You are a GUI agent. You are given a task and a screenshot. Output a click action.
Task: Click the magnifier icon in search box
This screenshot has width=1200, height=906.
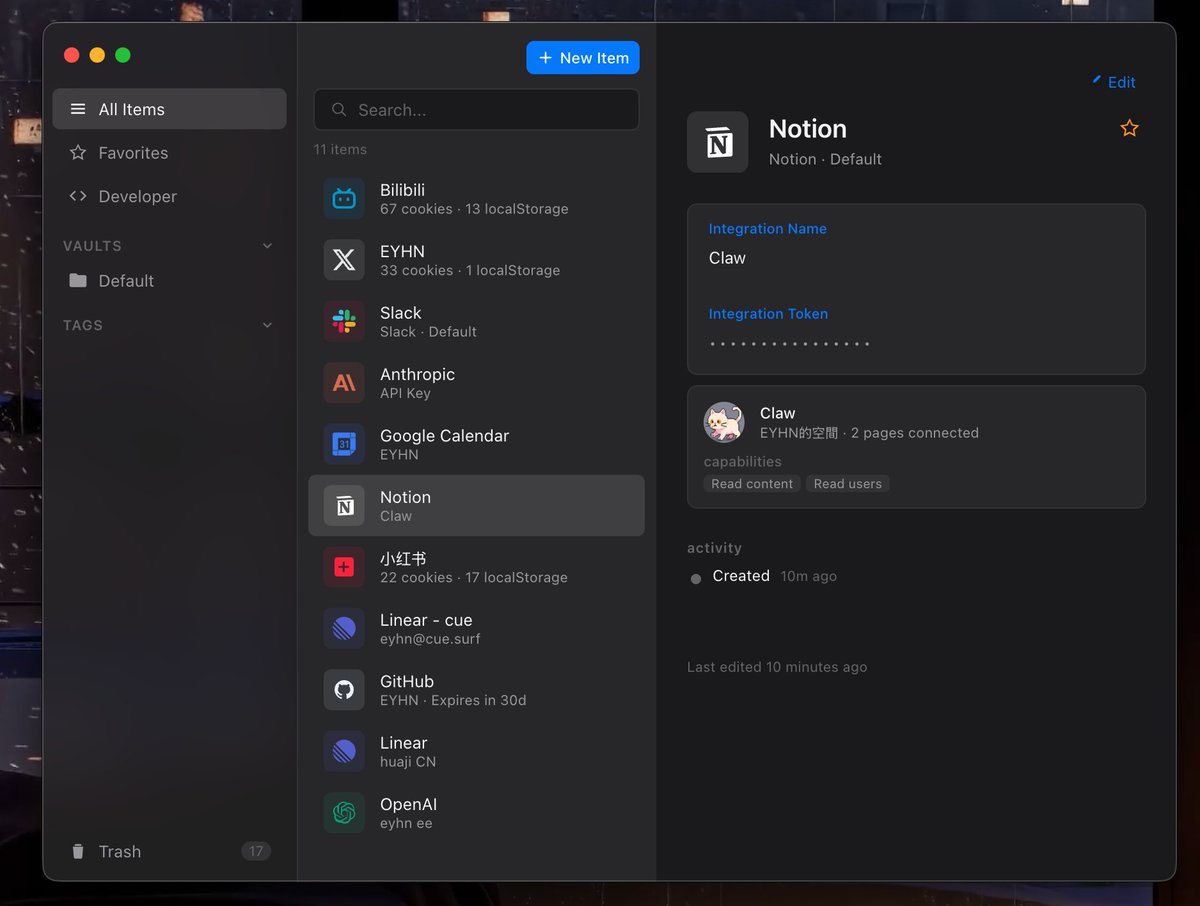[x=340, y=110]
